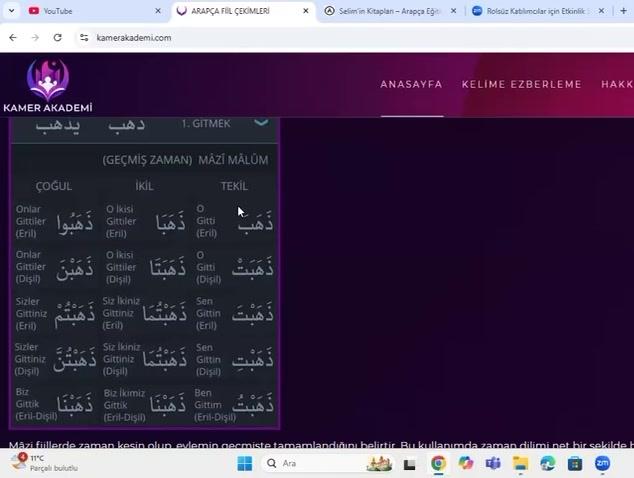The image size is (634, 478).
Task: Reload the page with the refresh icon
Action: pos(58,38)
